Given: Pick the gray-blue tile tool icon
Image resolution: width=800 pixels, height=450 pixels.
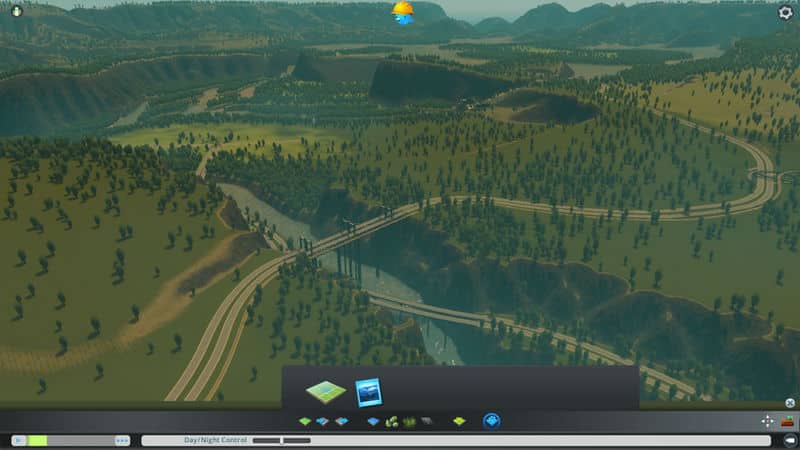Looking at the screenshot, I should coord(341,421).
